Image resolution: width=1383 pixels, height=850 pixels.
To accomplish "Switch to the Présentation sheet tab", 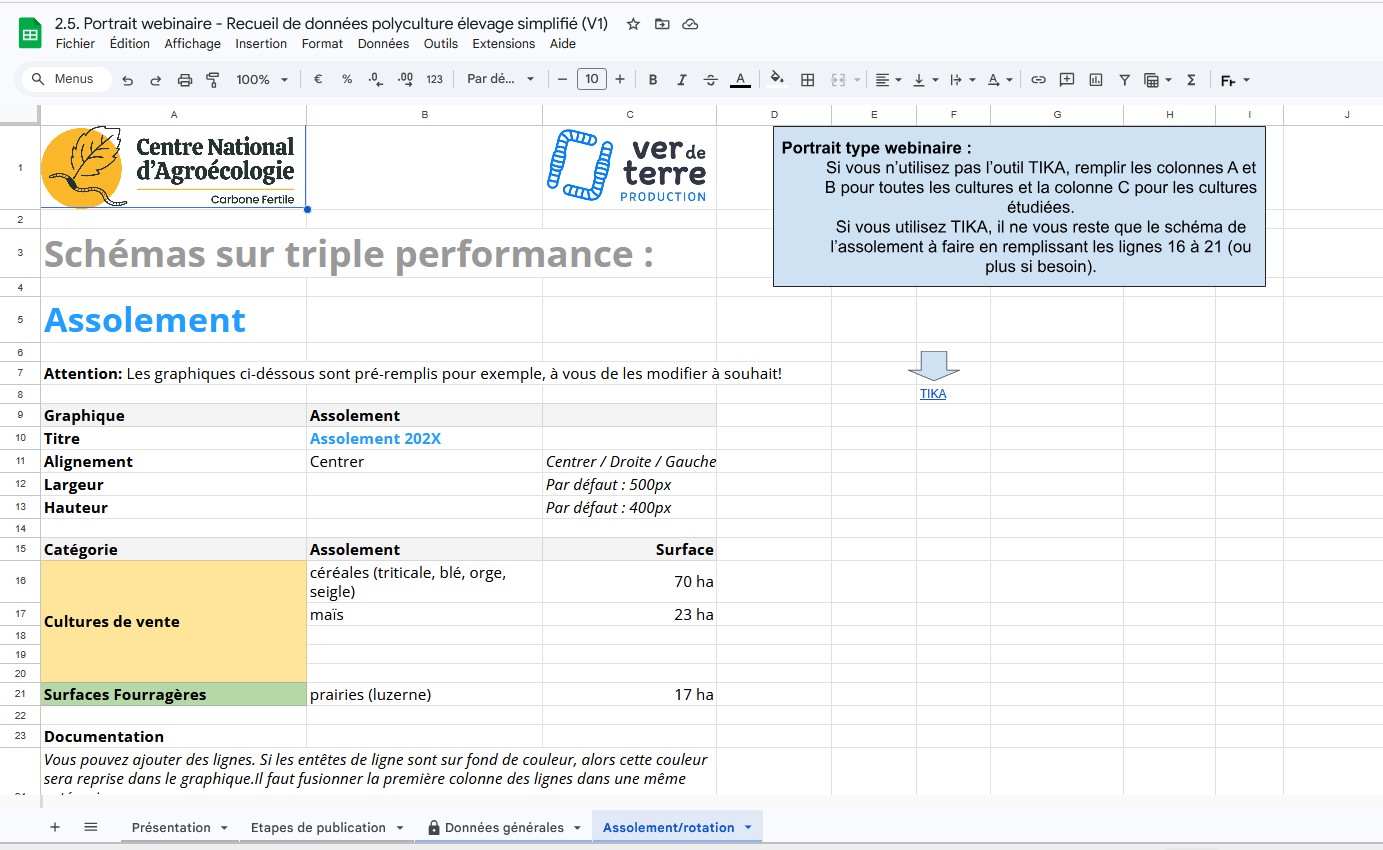I will [x=171, y=828].
